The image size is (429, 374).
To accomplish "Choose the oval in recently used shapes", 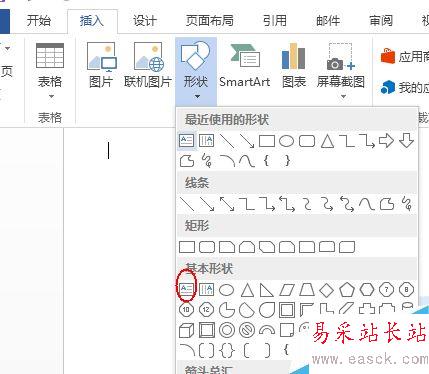I will pos(286,141).
